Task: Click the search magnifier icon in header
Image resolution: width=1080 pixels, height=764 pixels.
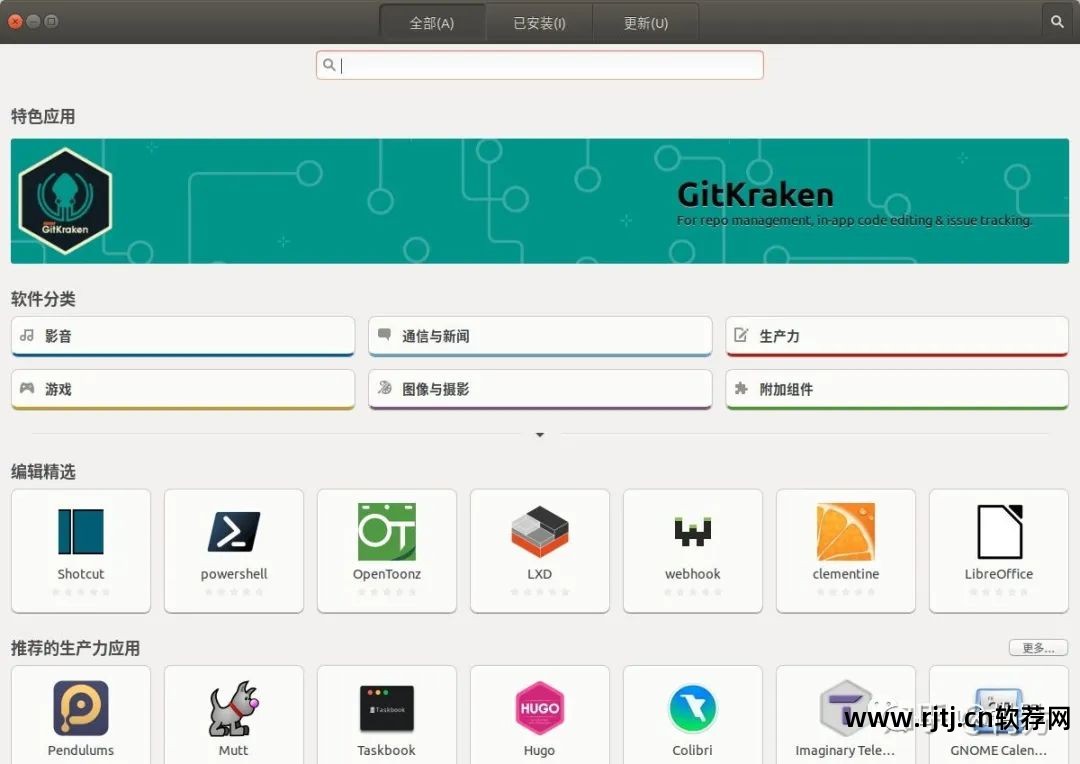Action: click(x=1057, y=22)
